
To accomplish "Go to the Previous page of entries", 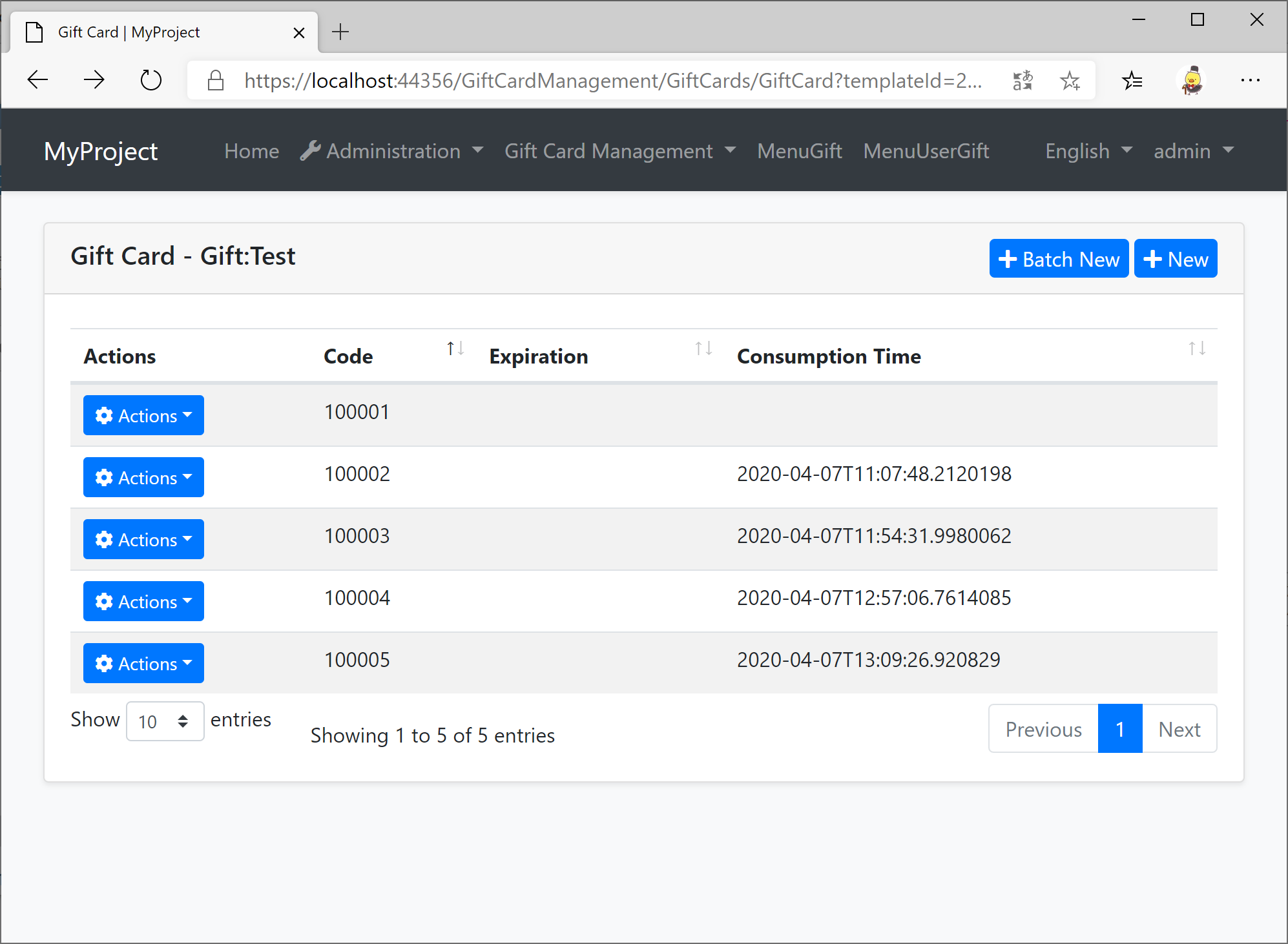I will pos(1043,729).
